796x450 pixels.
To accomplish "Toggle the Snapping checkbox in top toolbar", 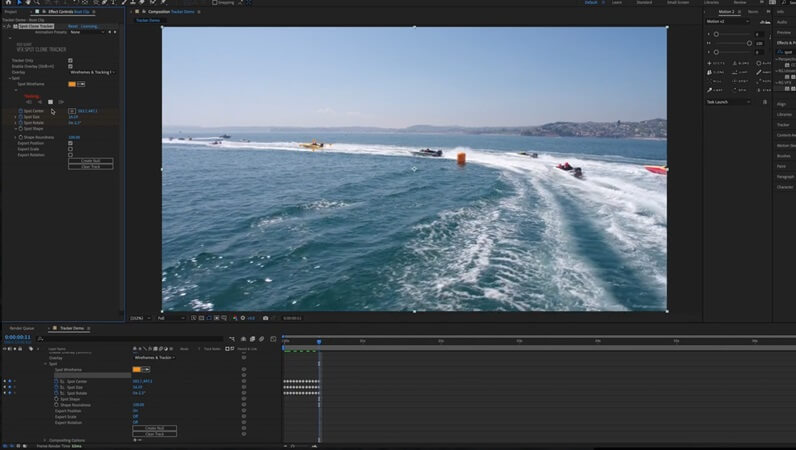I will point(215,2).
